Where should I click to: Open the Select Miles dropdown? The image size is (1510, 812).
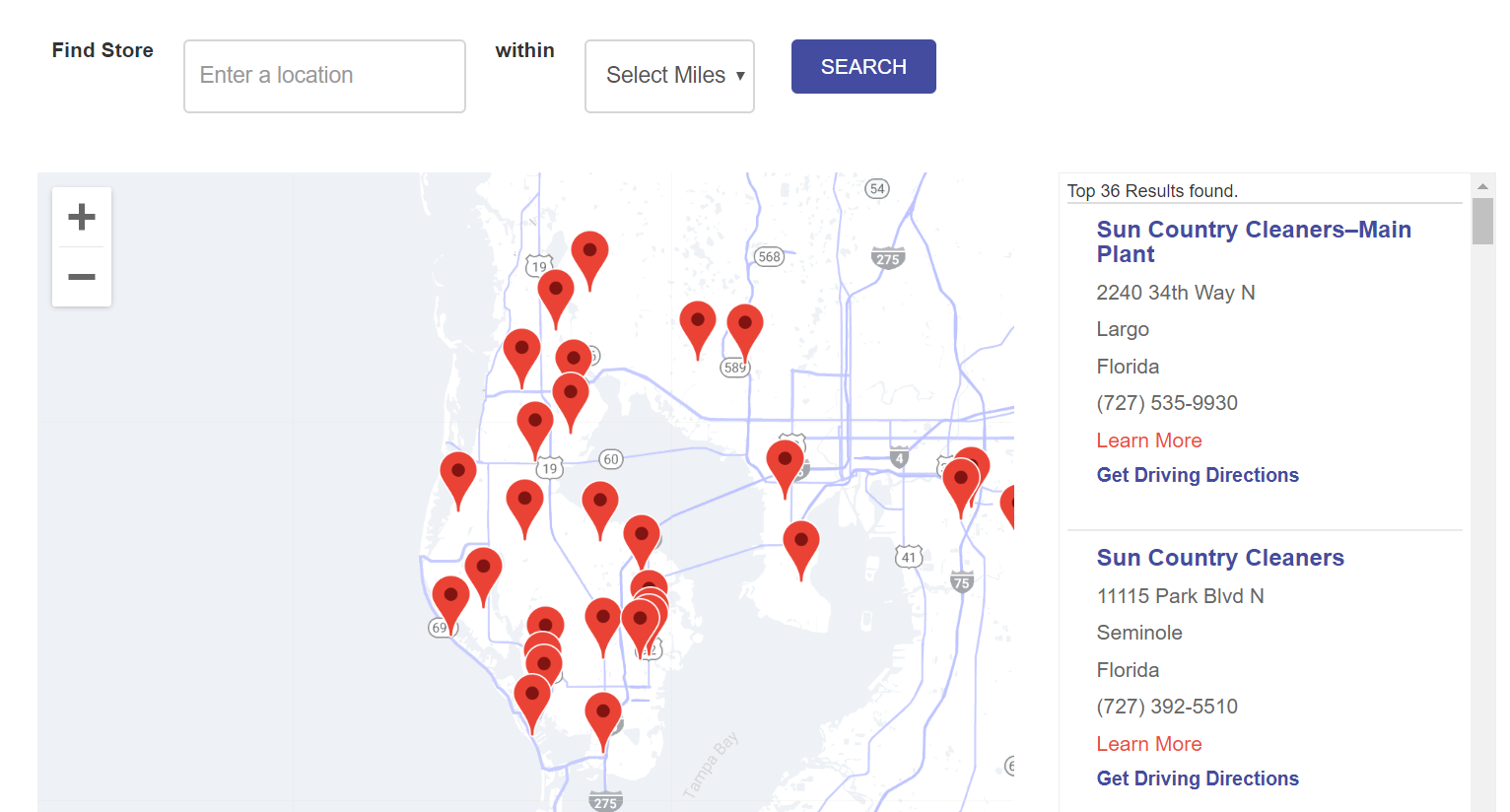tap(669, 76)
